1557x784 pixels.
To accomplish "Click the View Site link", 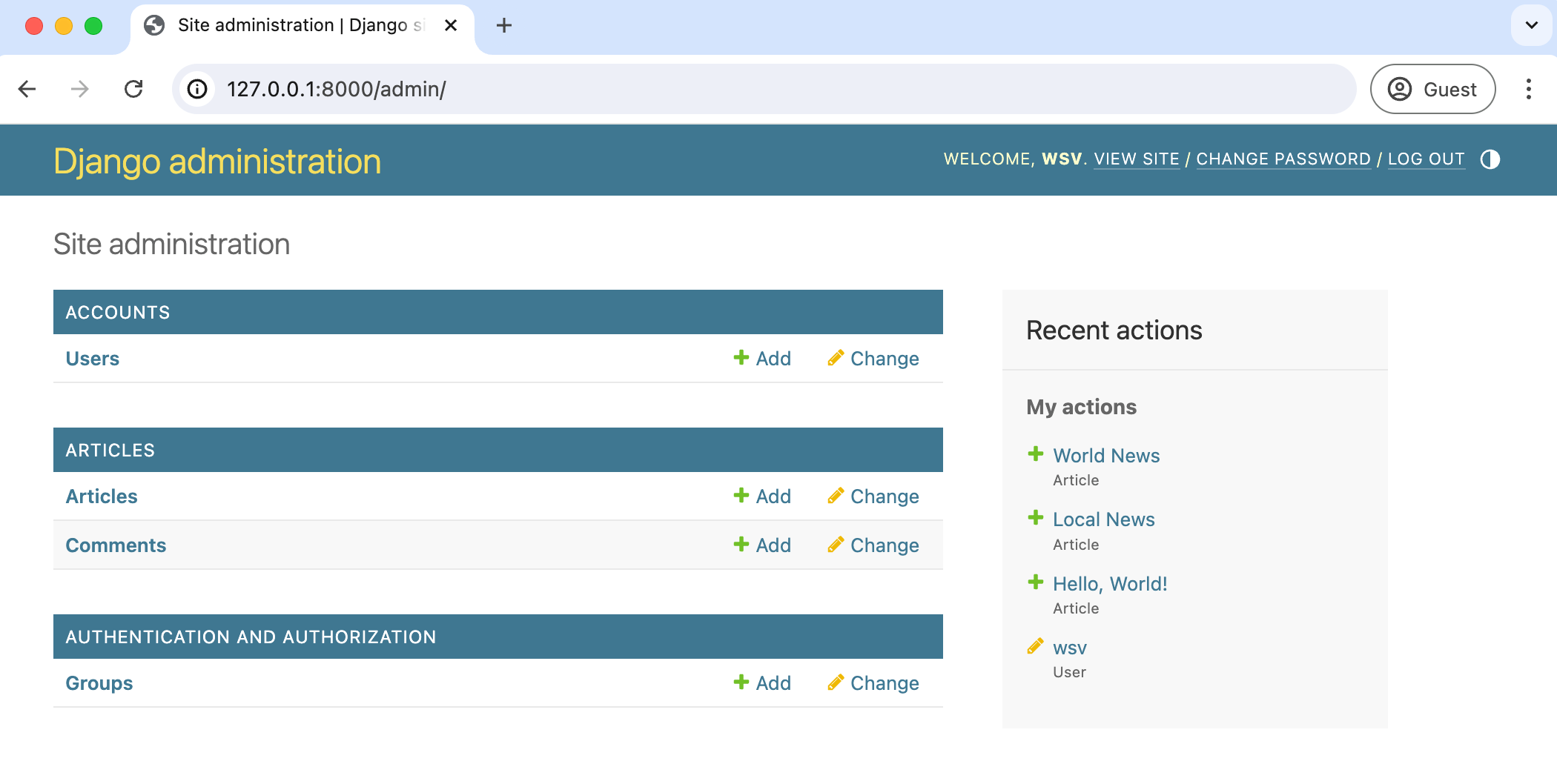I will click(1137, 159).
